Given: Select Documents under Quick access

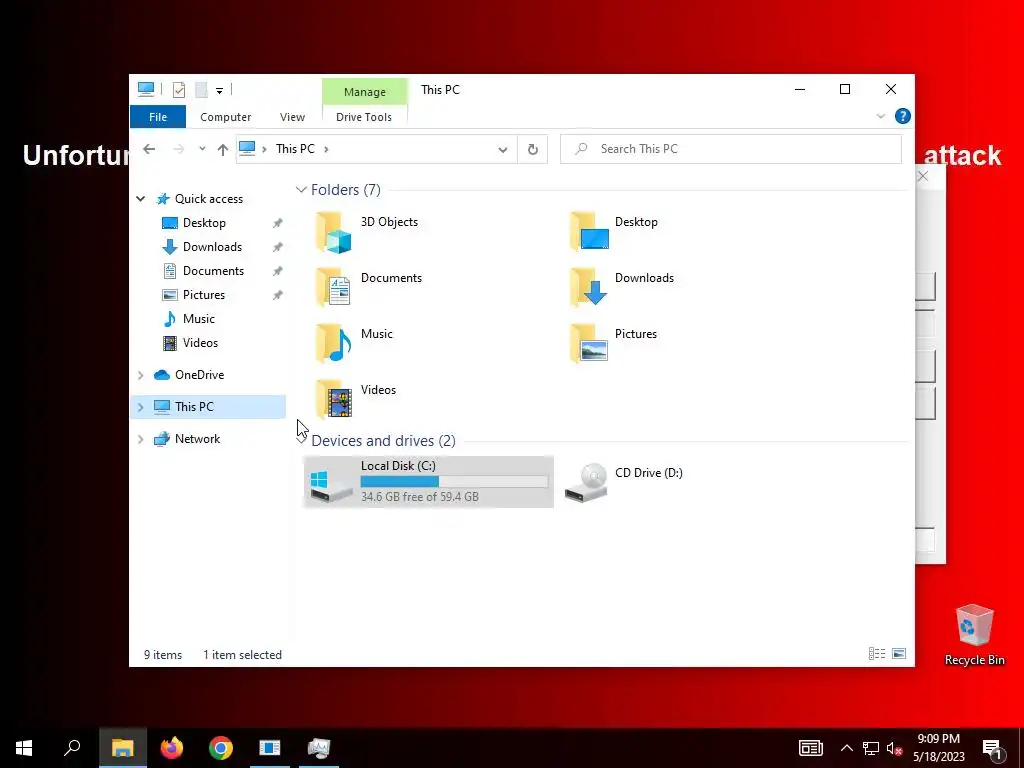Looking at the screenshot, I should pyautogui.click(x=213, y=271).
